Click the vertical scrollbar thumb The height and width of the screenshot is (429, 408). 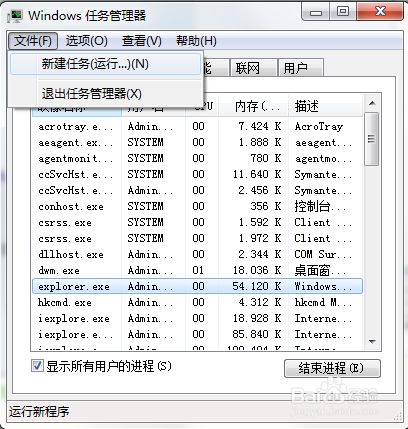tap(372, 139)
